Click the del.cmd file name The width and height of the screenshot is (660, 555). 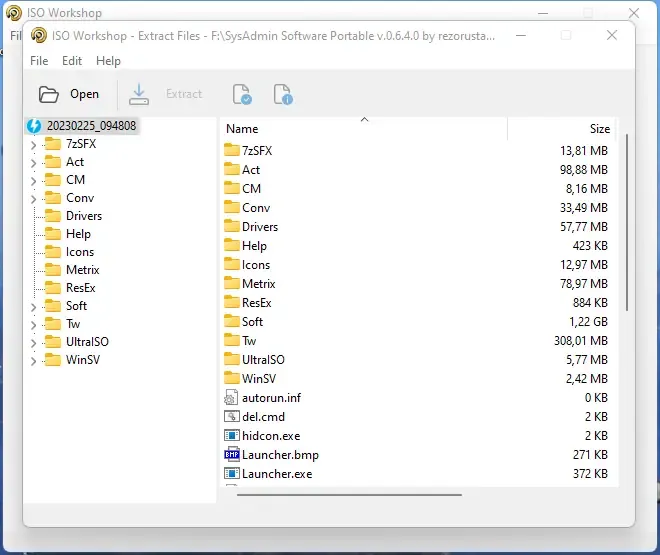263,417
